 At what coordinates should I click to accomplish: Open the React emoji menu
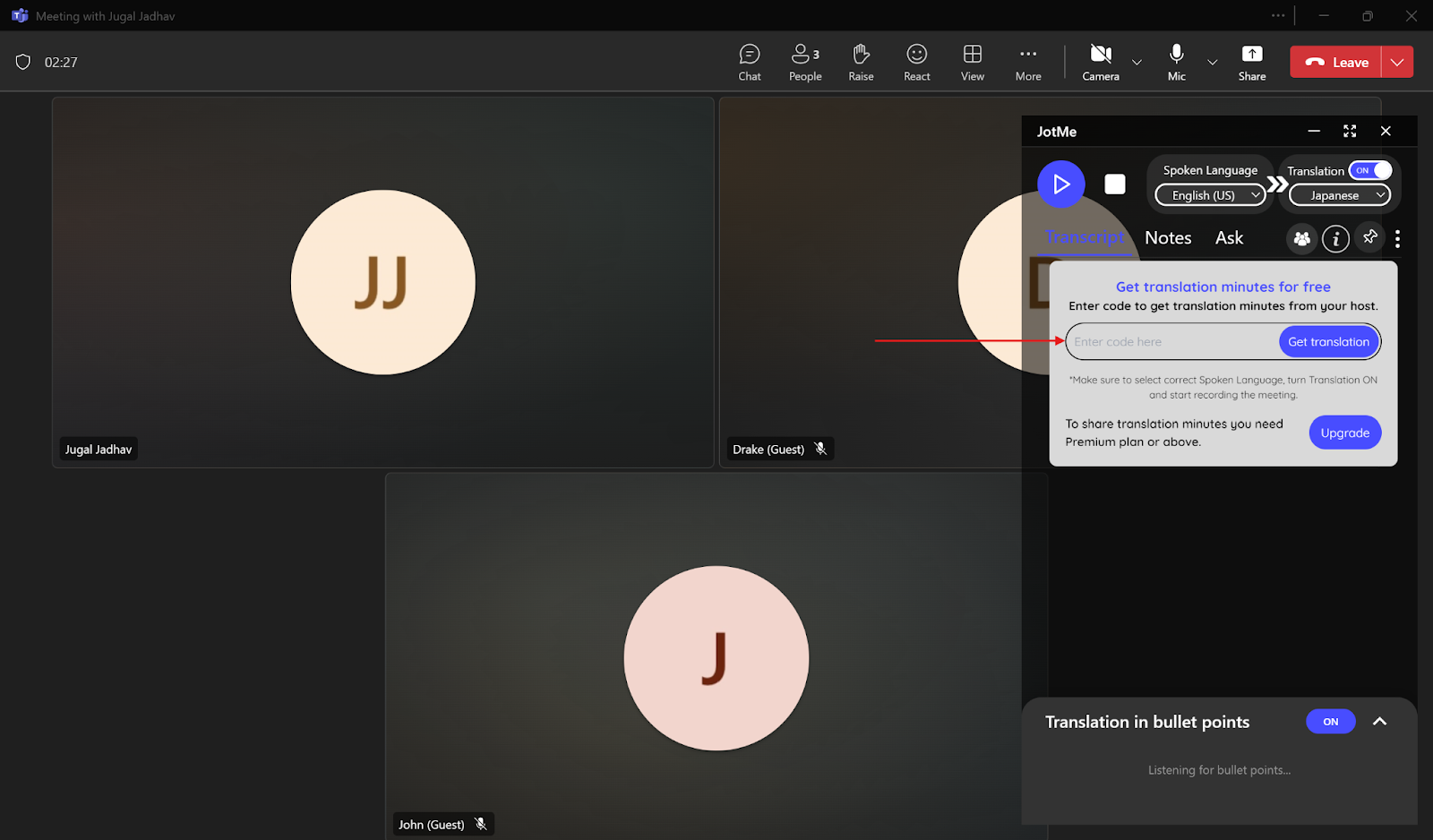point(916,63)
